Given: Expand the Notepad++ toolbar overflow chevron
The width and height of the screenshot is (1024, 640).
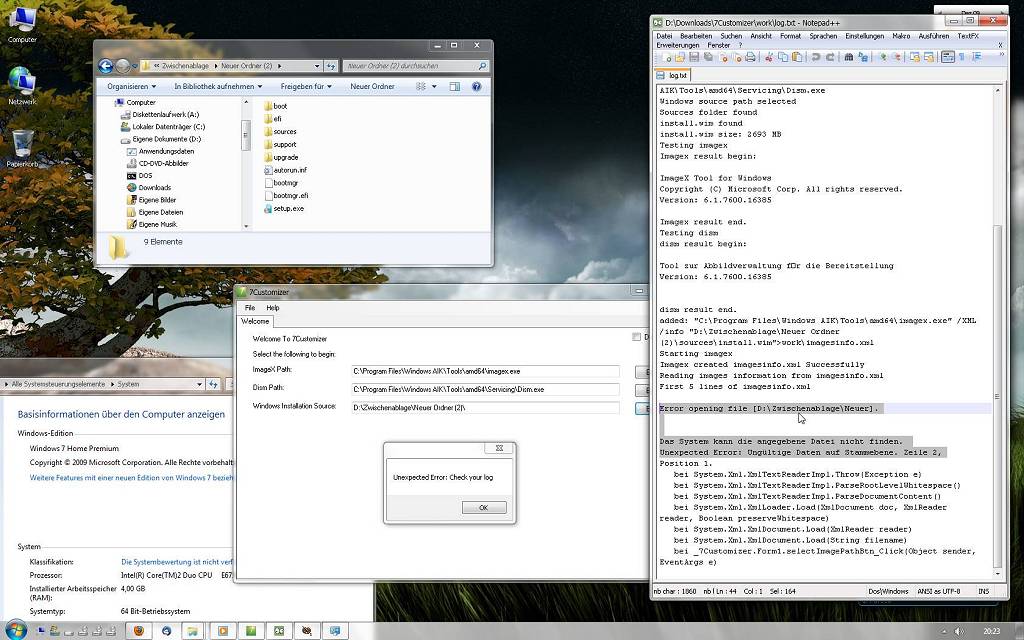Looking at the screenshot, I should coord(1001,56).
